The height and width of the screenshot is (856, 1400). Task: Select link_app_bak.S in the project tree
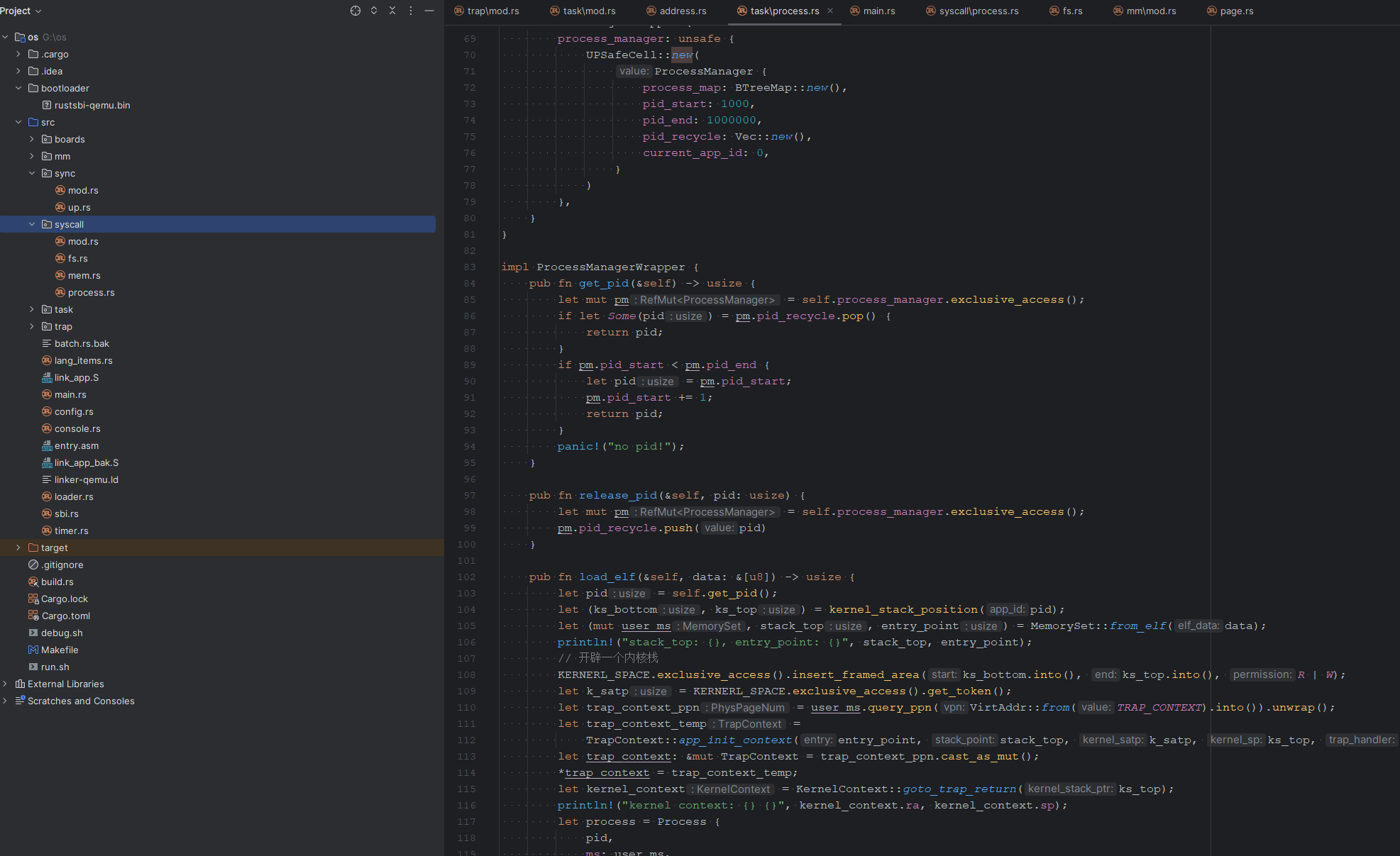click(x=87, y=462)
